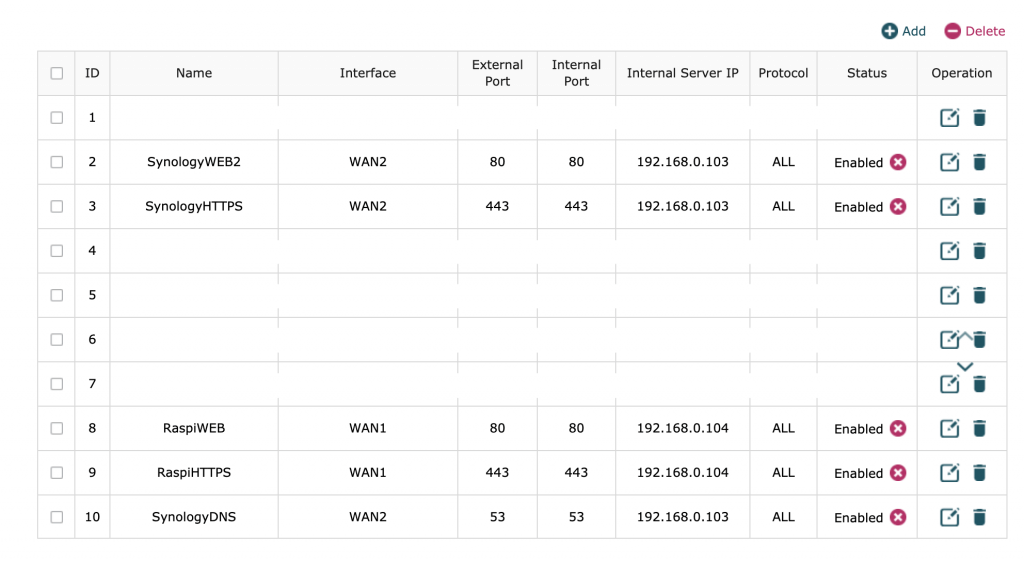Disable SynologyWEB2 using its status icon
1024x561 pixels.
tap(898, 162)
